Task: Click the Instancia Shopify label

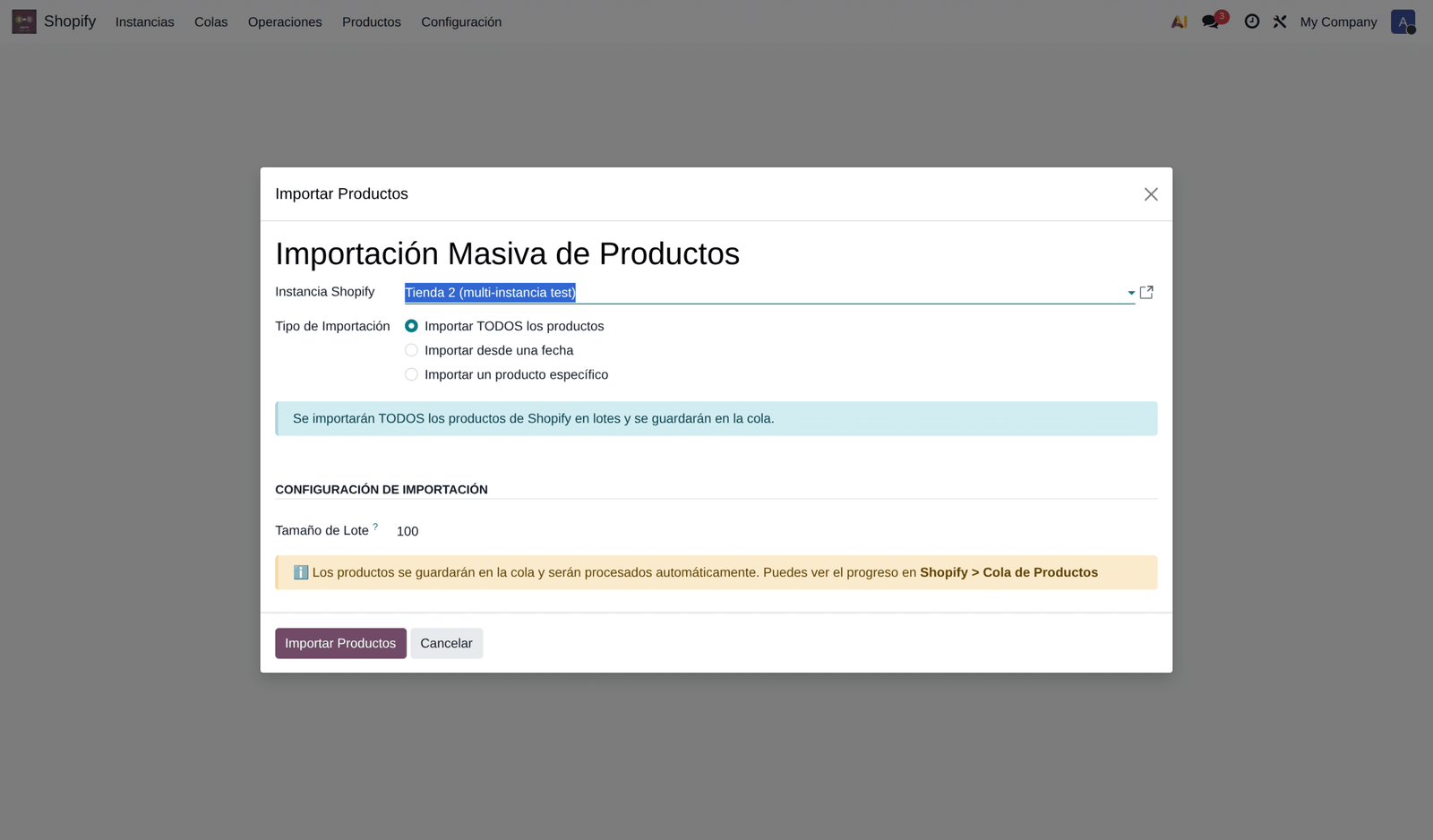Action: click(x=325, y=292)
